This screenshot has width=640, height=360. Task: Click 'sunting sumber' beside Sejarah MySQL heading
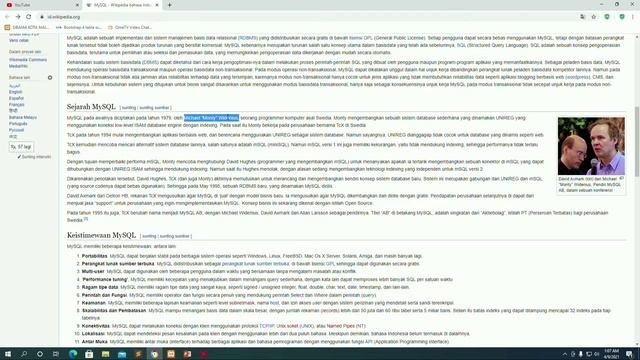(x=154, y=107)
